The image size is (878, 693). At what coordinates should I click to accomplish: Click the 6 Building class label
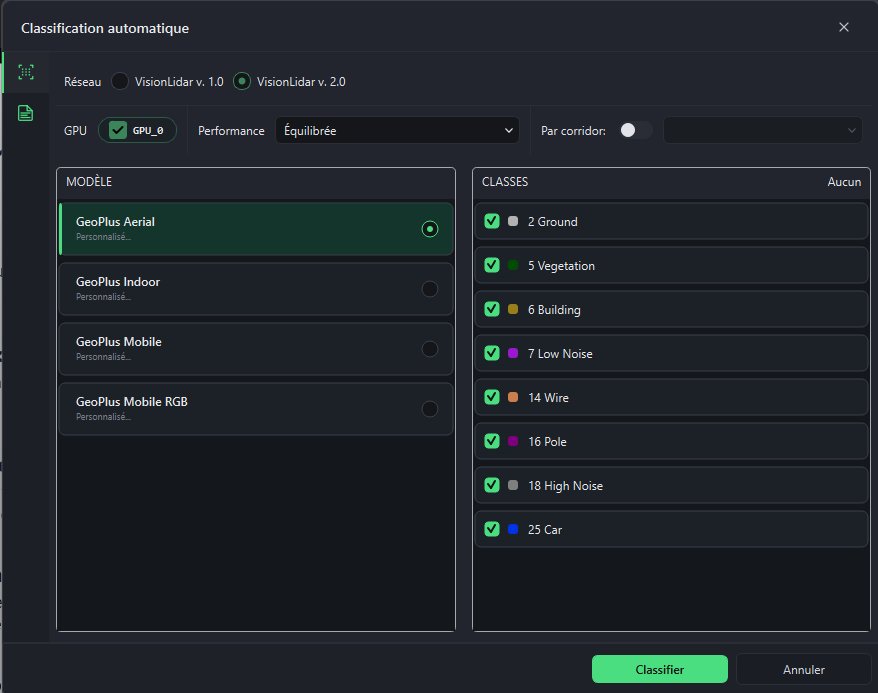pyautogui.click(x=554, y=310)
